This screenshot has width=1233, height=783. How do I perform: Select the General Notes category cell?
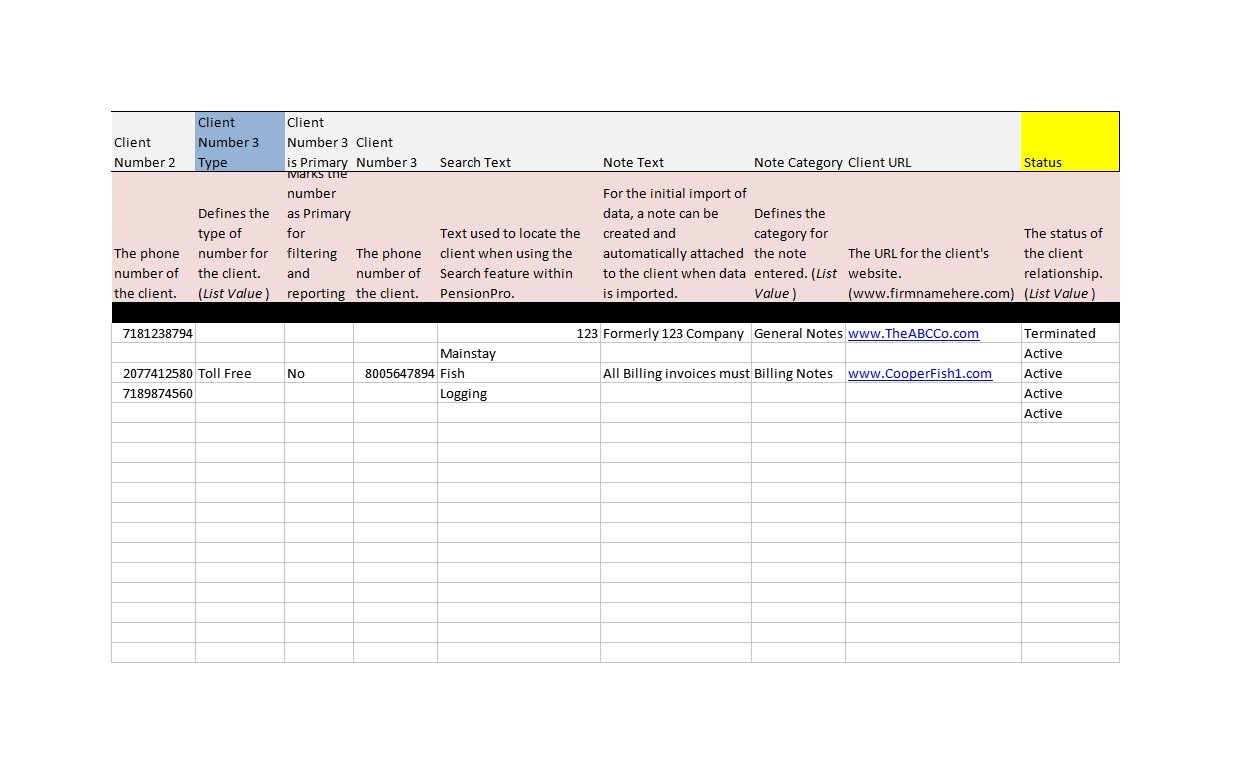click(x=797, y=333)
